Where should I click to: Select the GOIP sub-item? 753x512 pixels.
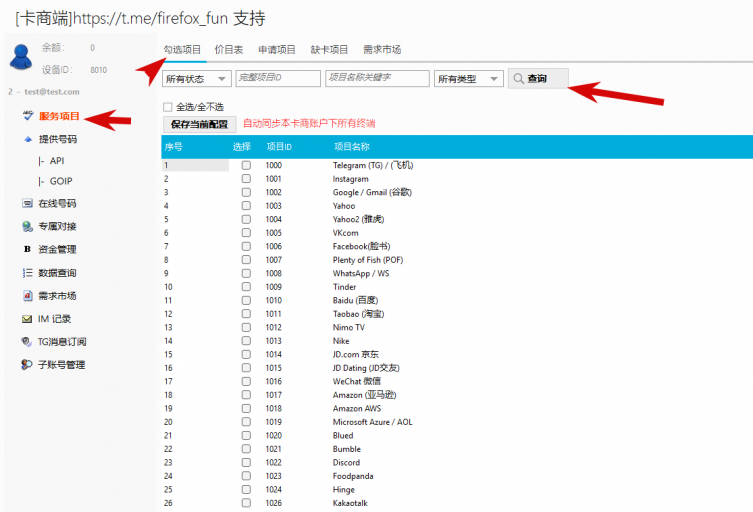click(x=61, y=181)
